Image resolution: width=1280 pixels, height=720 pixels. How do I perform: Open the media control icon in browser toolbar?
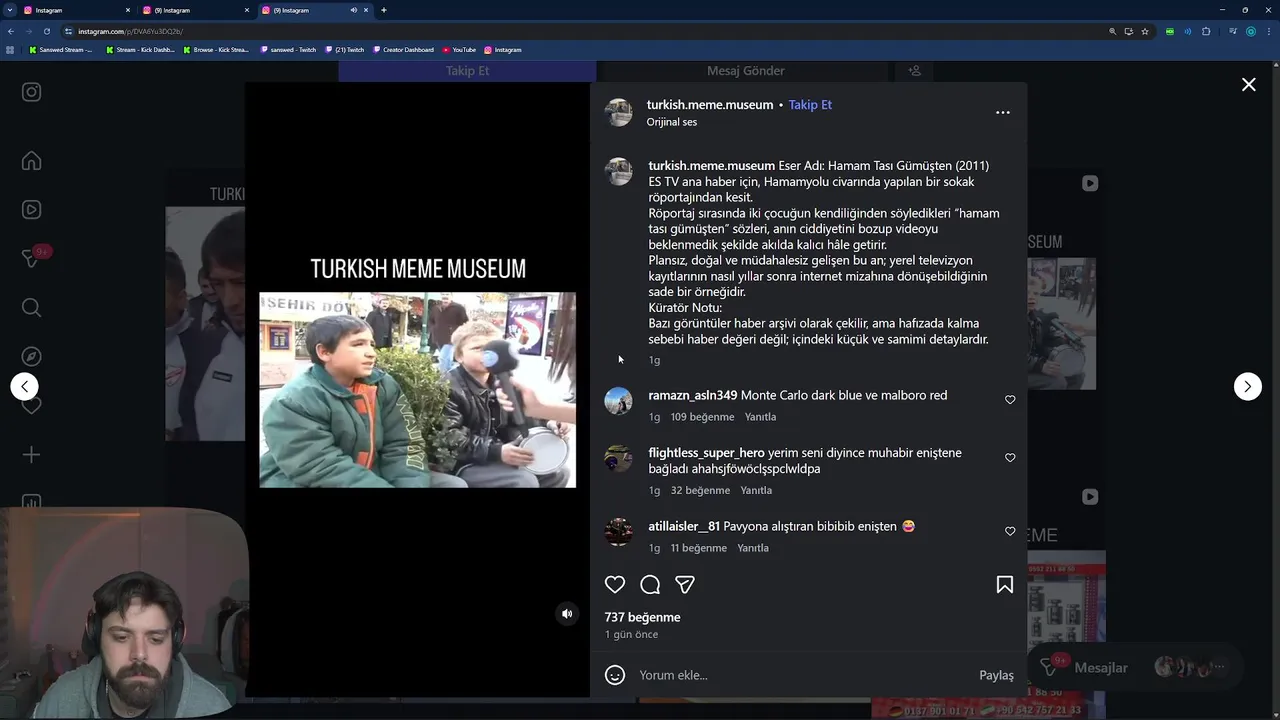point(1233,31)
